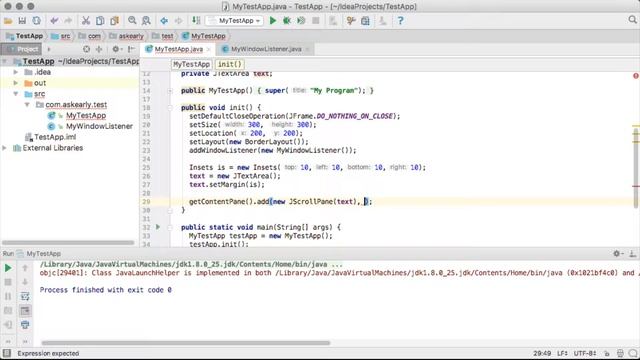Screen dimensions: 640x360
Task: Expand the .idea folder
Action: coord(16,72)
